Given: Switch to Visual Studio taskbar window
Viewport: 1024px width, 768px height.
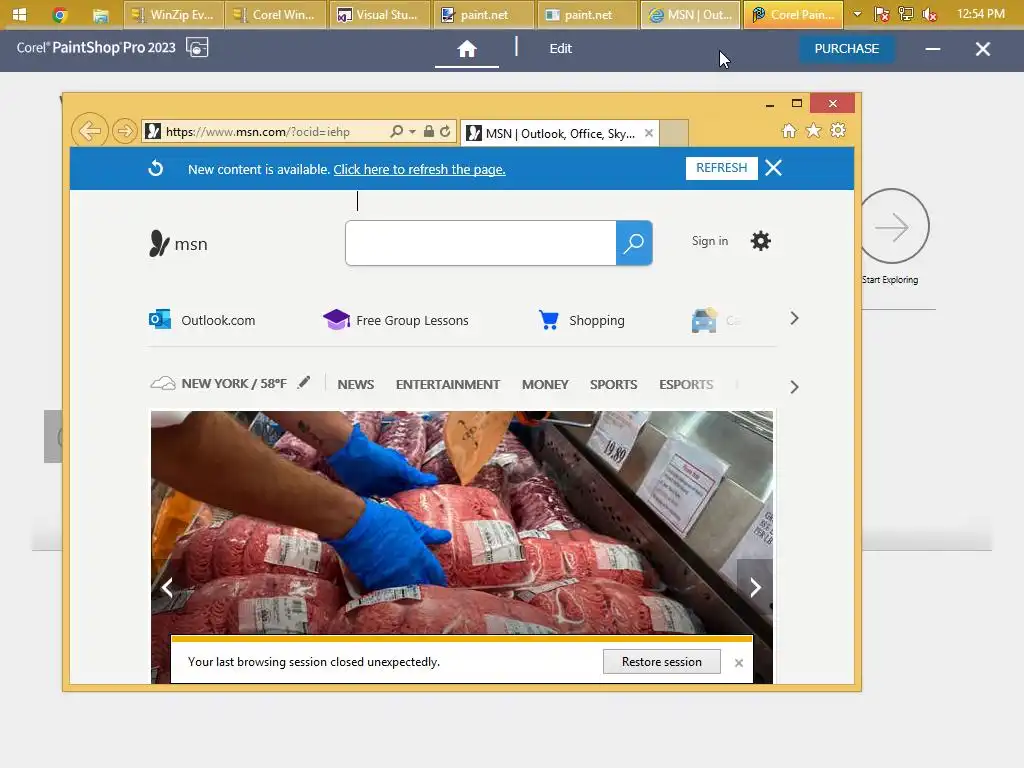Looking at the screenshot, I should [378, 14].
